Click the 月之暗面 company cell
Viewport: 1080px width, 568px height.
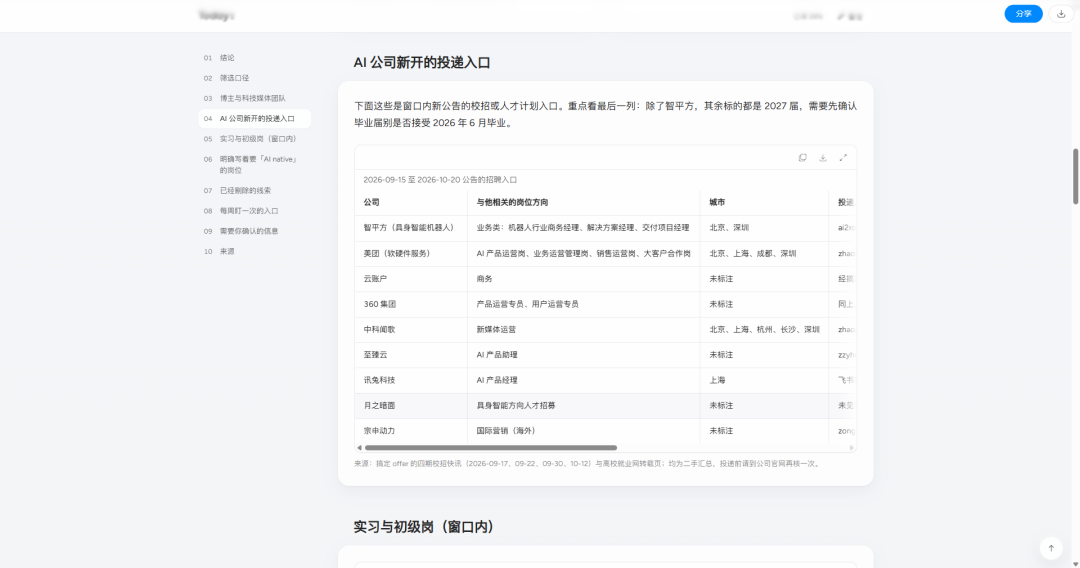[411, 406]
